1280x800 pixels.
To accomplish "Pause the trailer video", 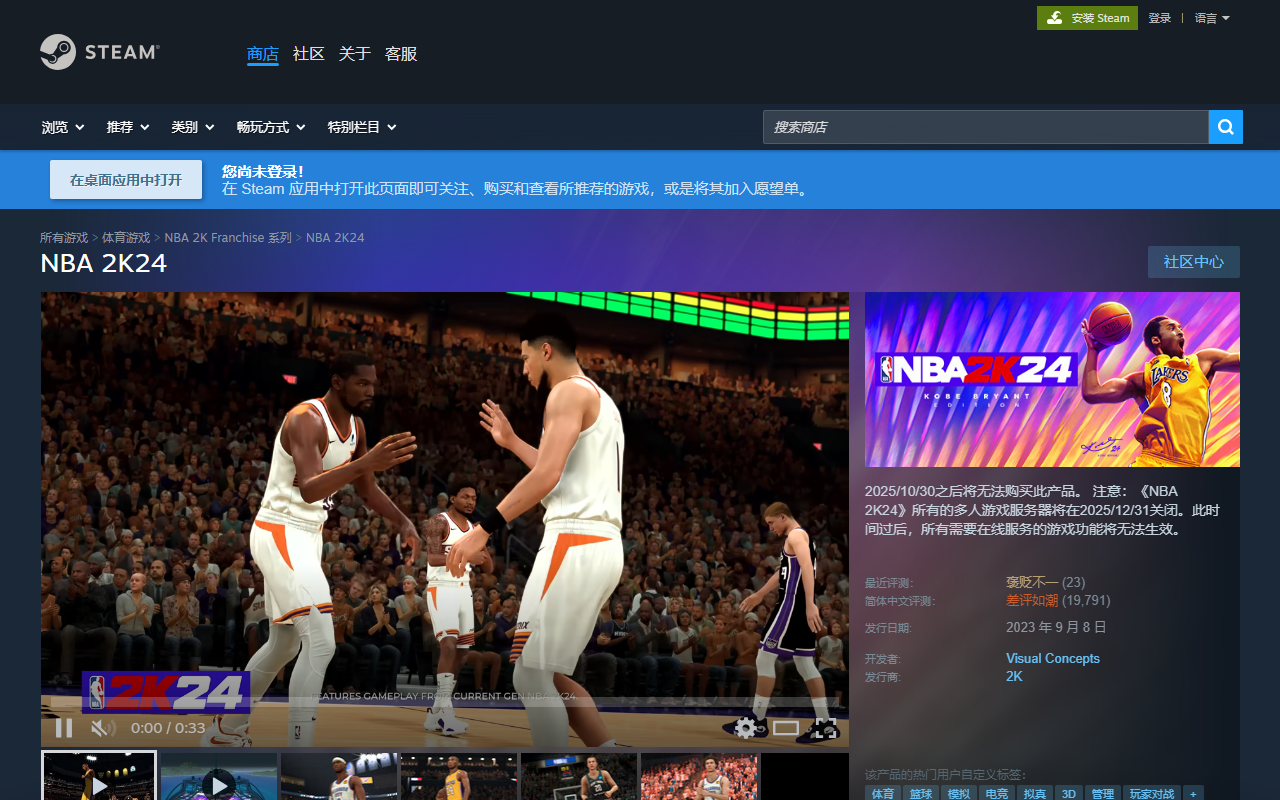I will [64, 728].
